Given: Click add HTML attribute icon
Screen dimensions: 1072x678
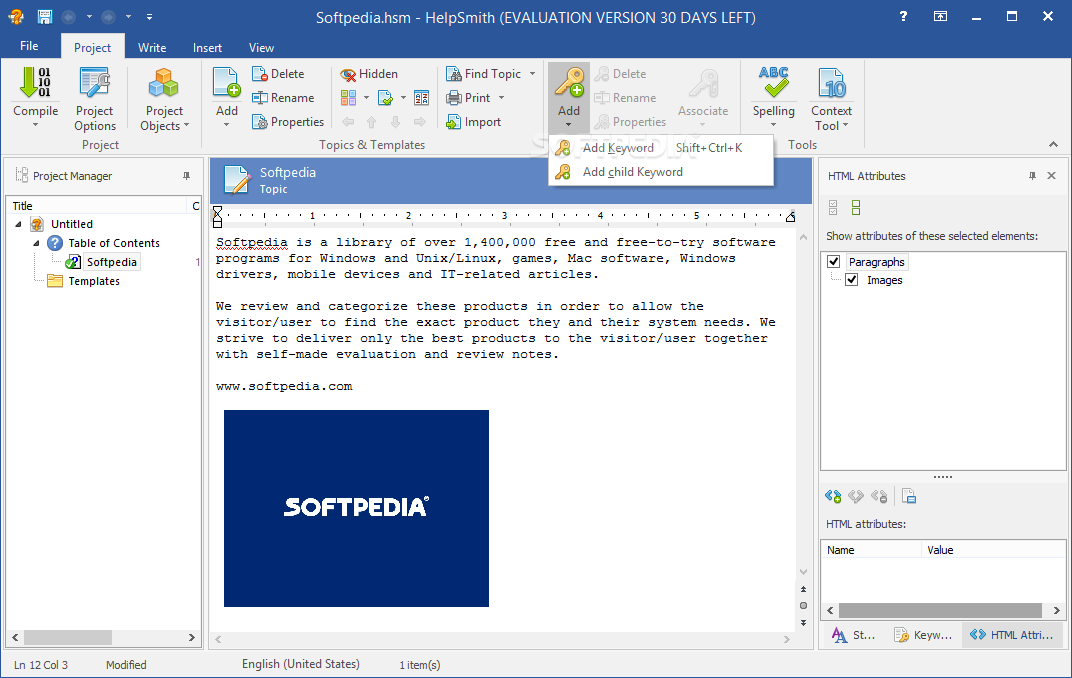Looking at the screenshot, I should [833, 496].
